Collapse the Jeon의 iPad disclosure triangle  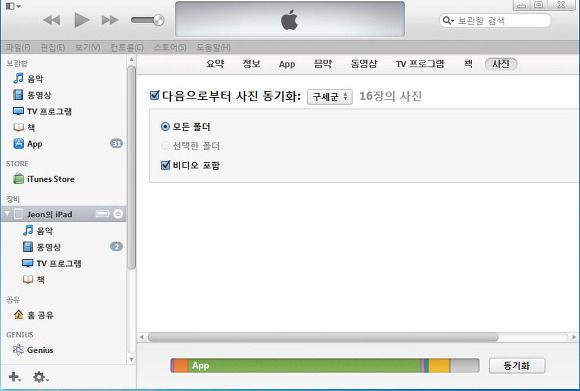7,213
